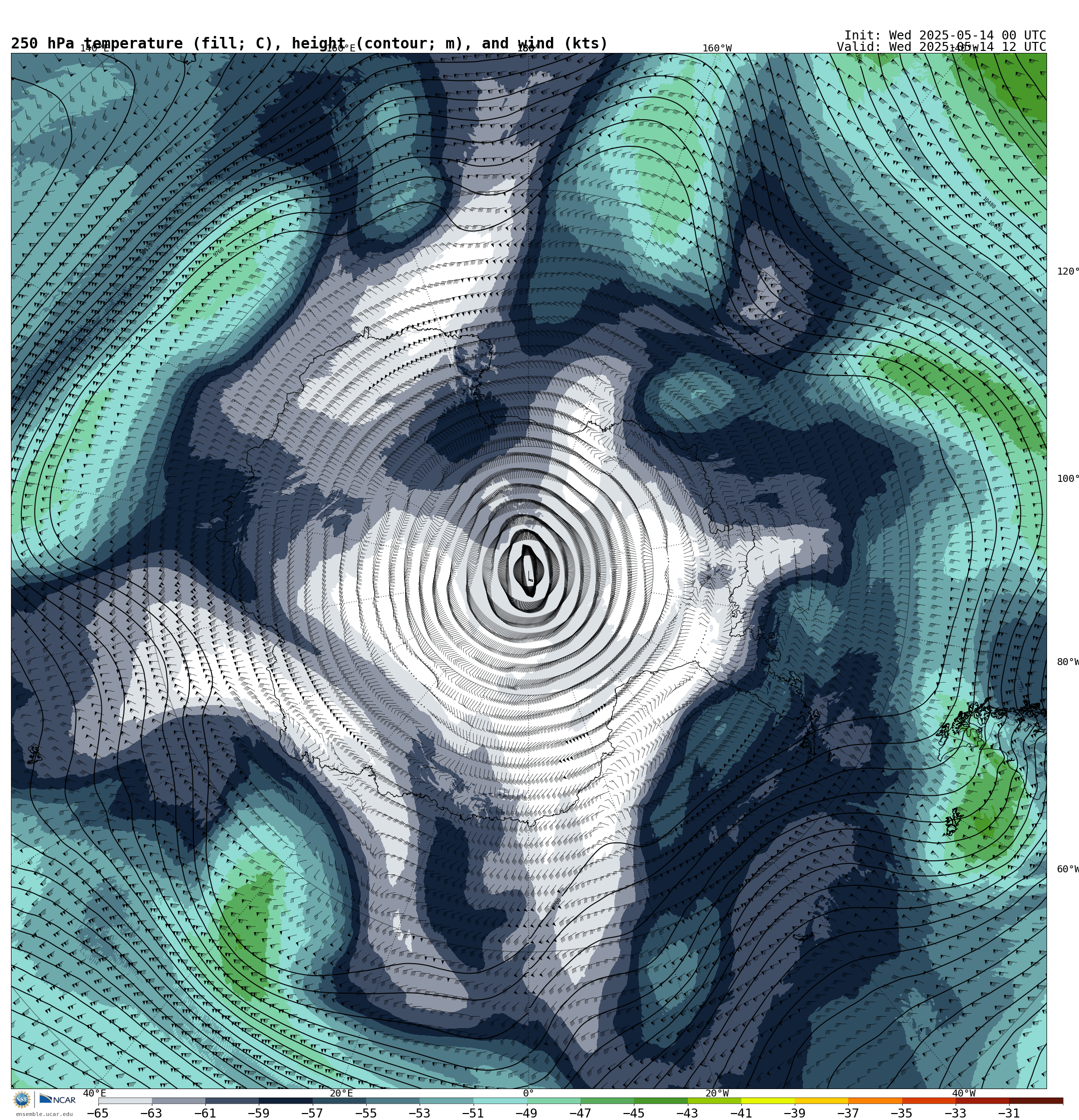Click the 100° longitude label on right edge
1079x1120 pixels.
1068,479
